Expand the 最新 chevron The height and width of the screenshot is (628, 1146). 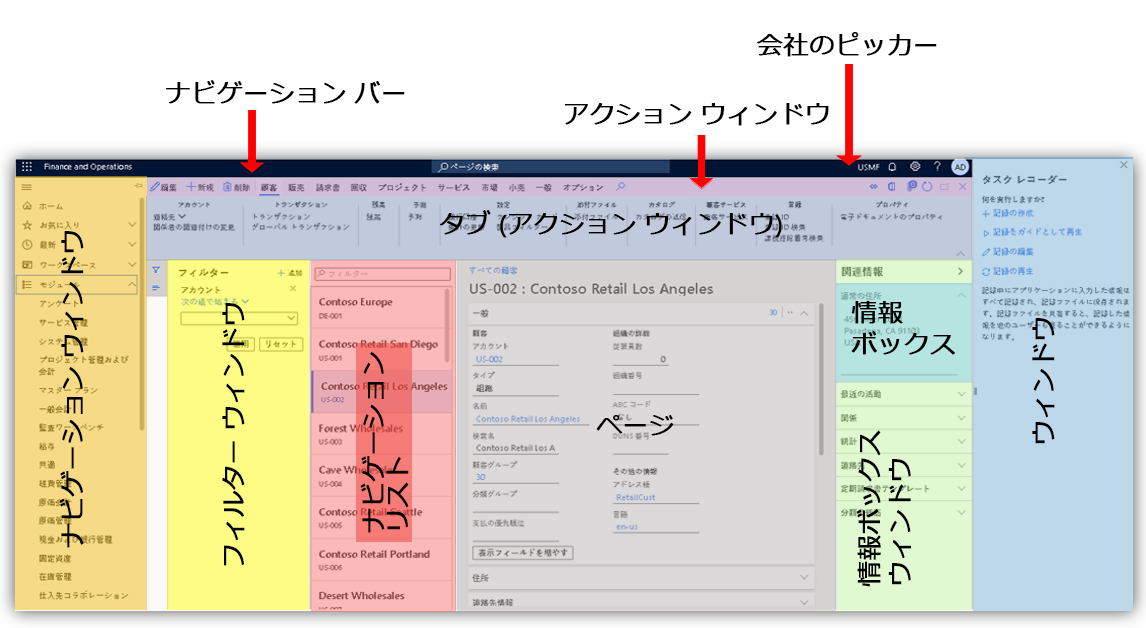tap(132, 244)
